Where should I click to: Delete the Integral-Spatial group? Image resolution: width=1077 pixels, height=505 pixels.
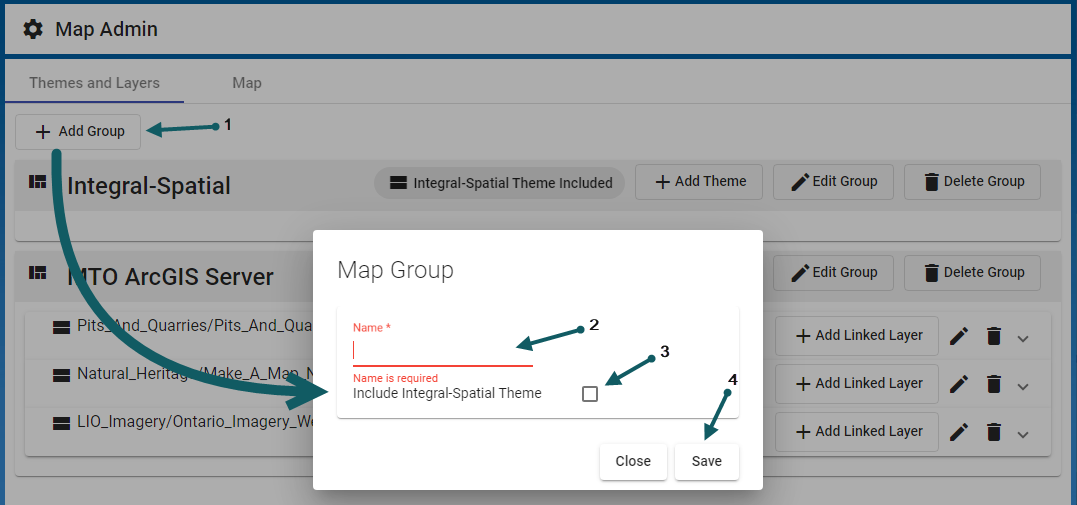[972, 182]
